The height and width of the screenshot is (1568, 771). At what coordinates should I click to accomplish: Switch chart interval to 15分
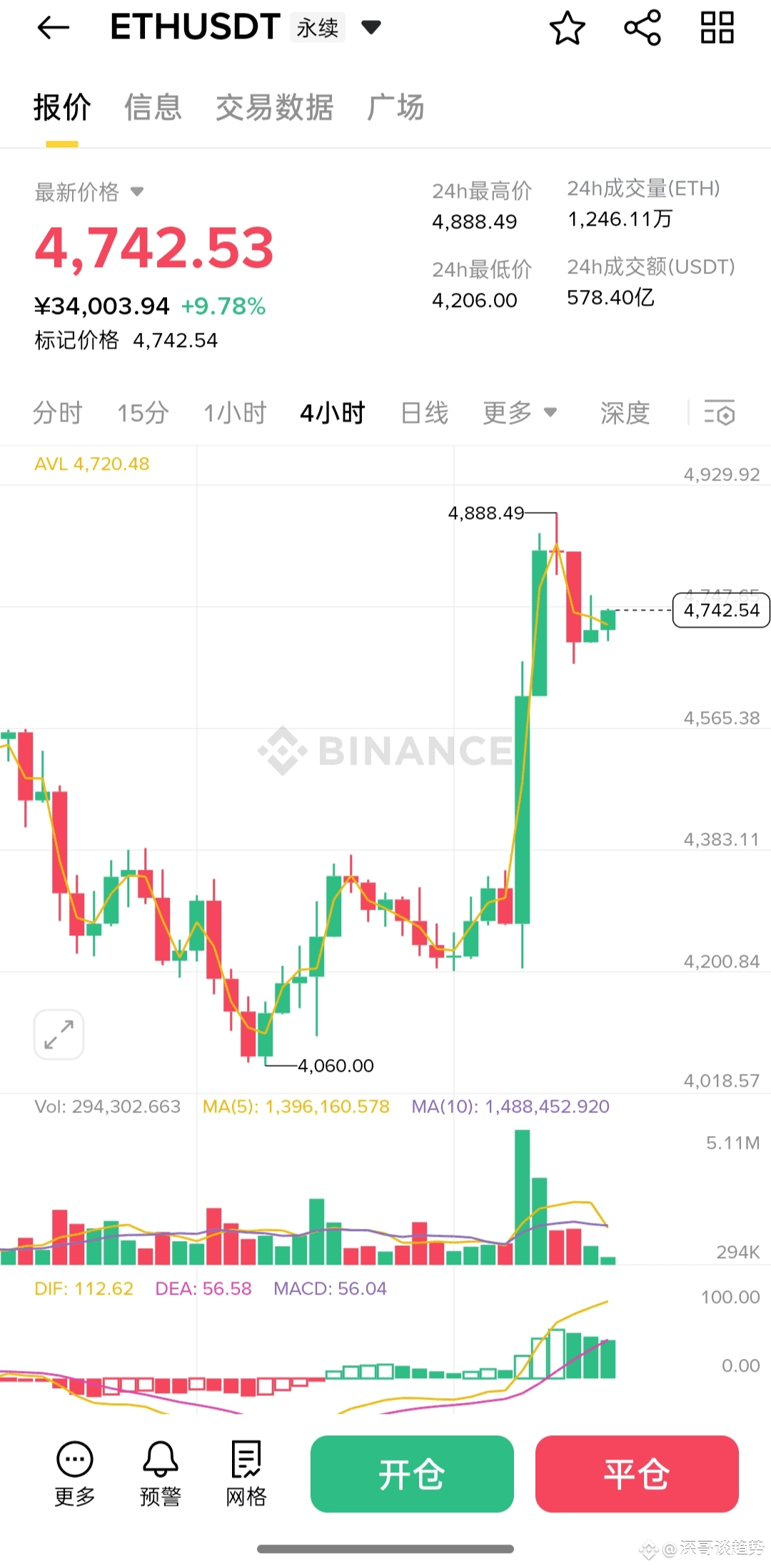click(x=143, y=413)
